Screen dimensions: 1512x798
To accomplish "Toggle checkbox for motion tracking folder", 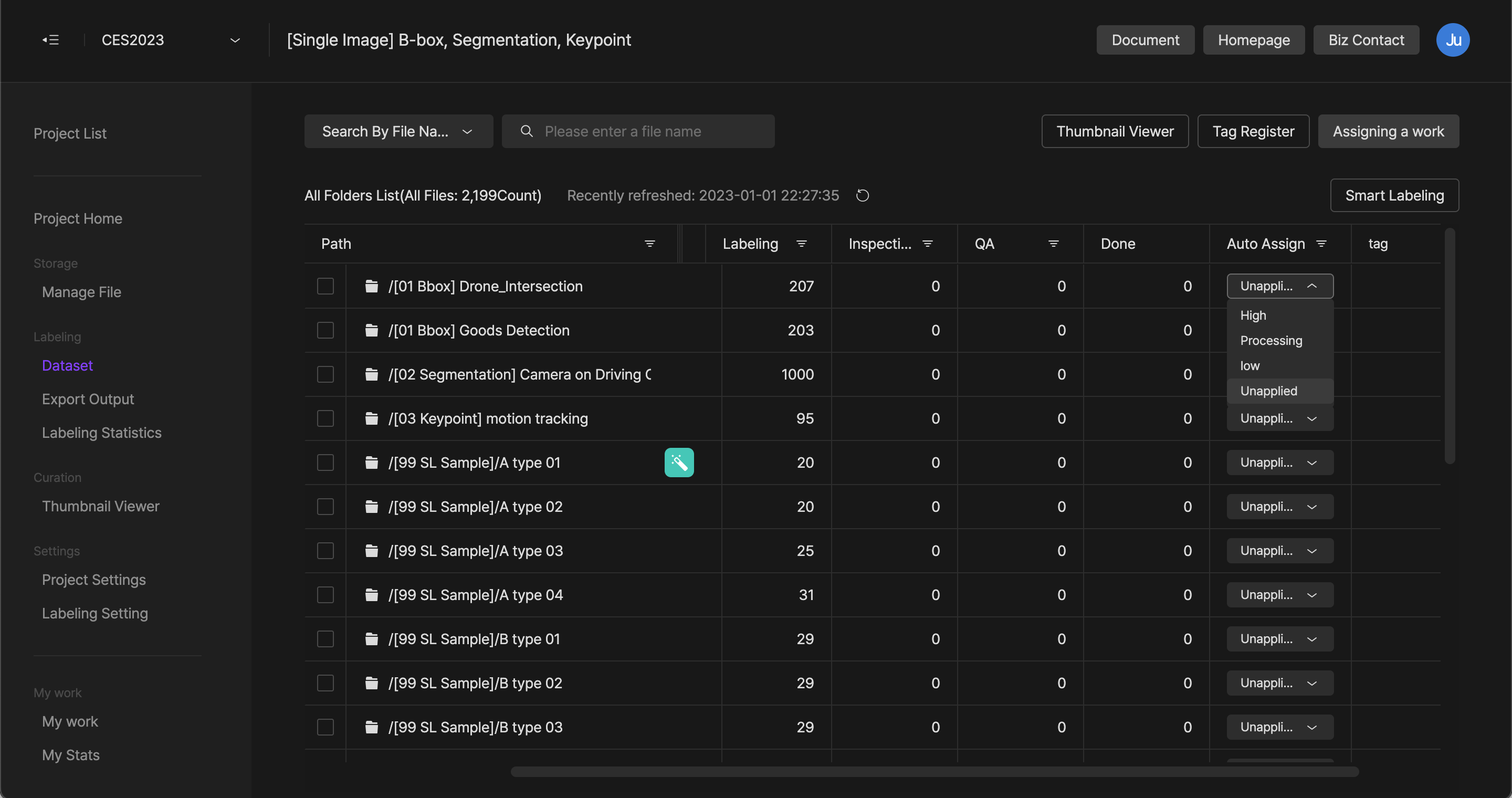I will 325,418.
